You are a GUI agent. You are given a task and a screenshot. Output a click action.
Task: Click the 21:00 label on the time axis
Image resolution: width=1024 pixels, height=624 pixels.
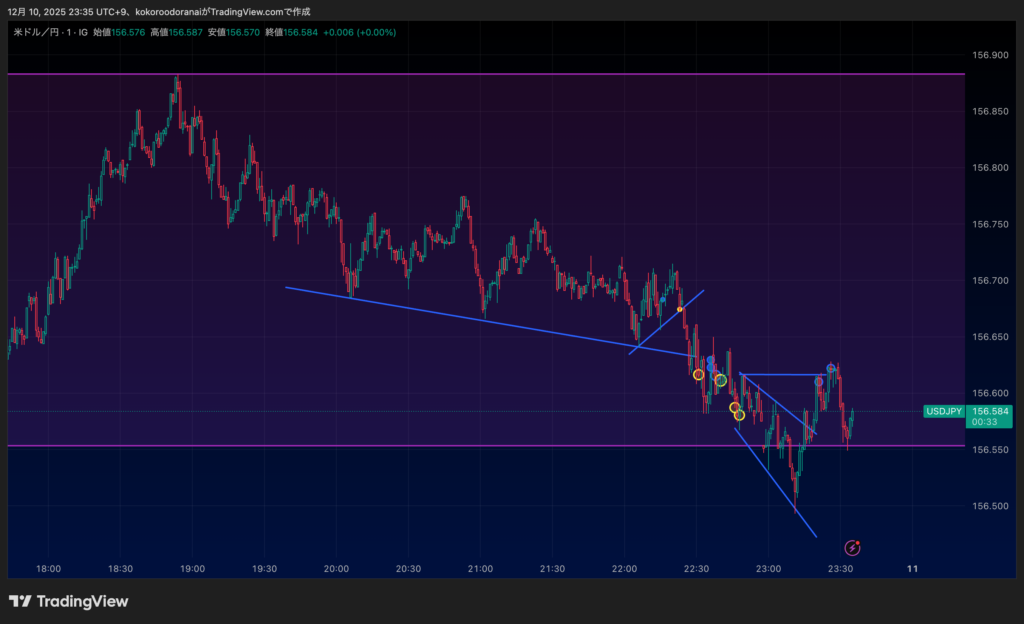pyautogui.click(x=480, y=568)
